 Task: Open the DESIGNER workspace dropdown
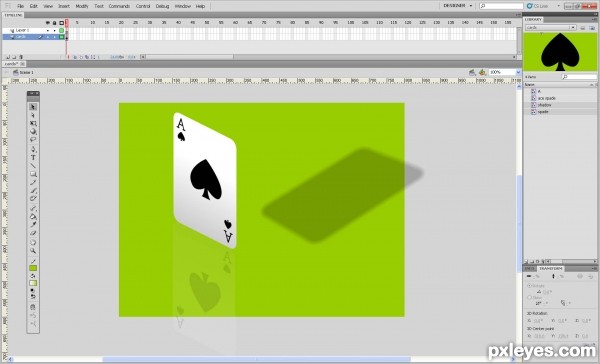[x=458, y=6]
